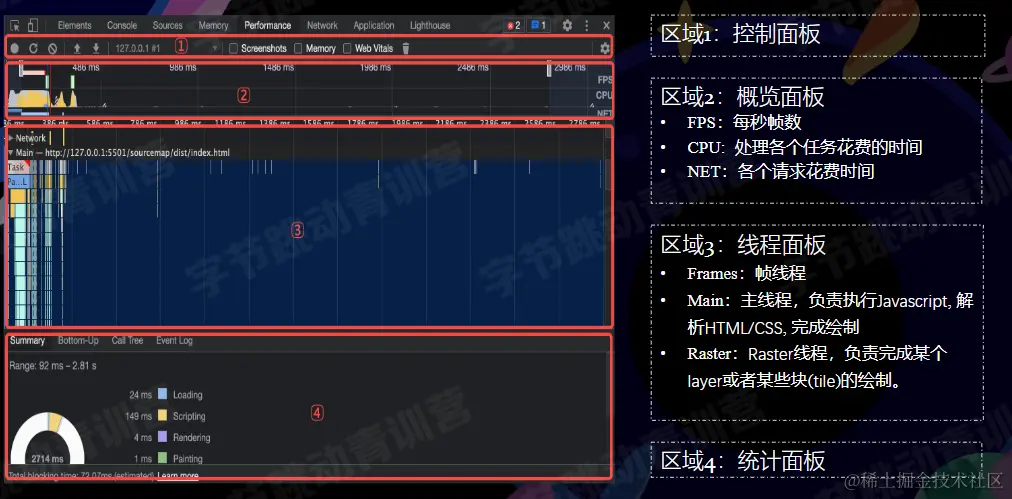Click the blue issues count badge

pos(538,25)
